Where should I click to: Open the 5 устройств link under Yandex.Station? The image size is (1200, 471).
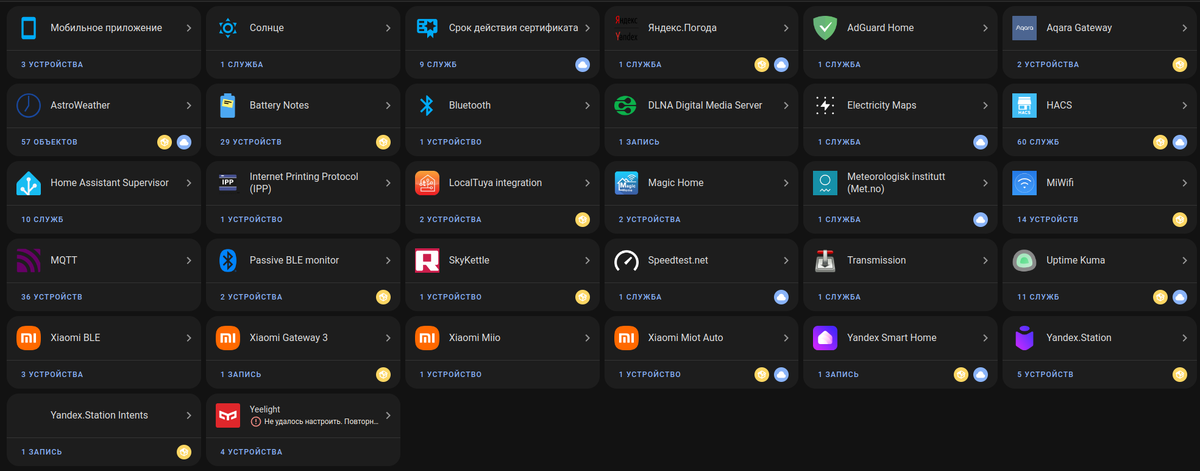[x=1045, y=374]
